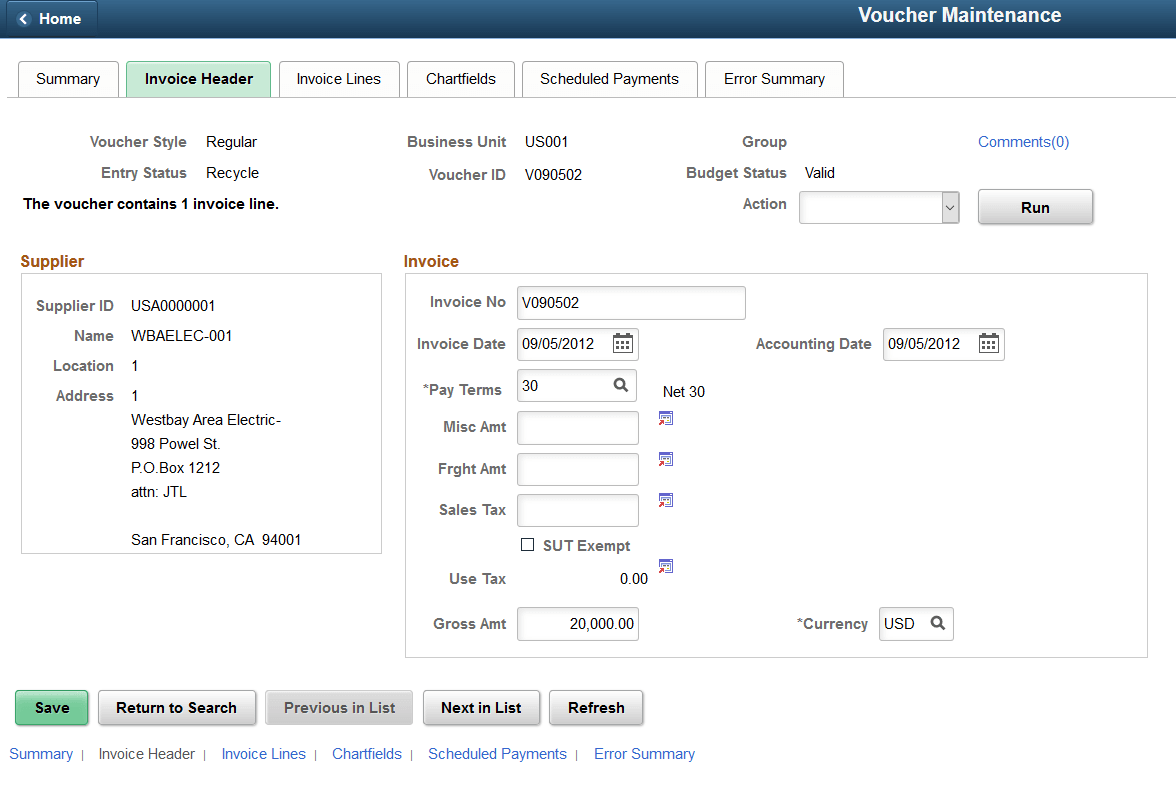Click the Return to Search button
The image size is (1176, 802).
point(177,707)
